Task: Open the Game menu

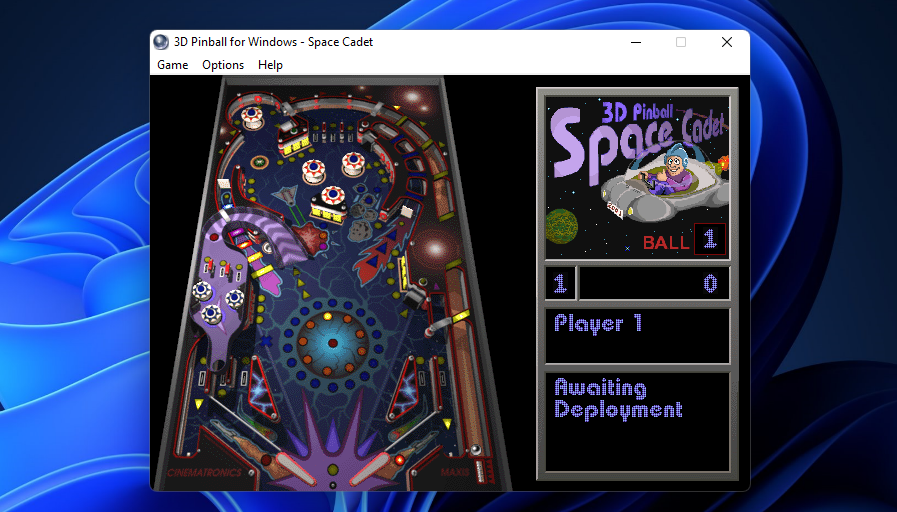Action: pyautogui.click(x=172, y=65)
